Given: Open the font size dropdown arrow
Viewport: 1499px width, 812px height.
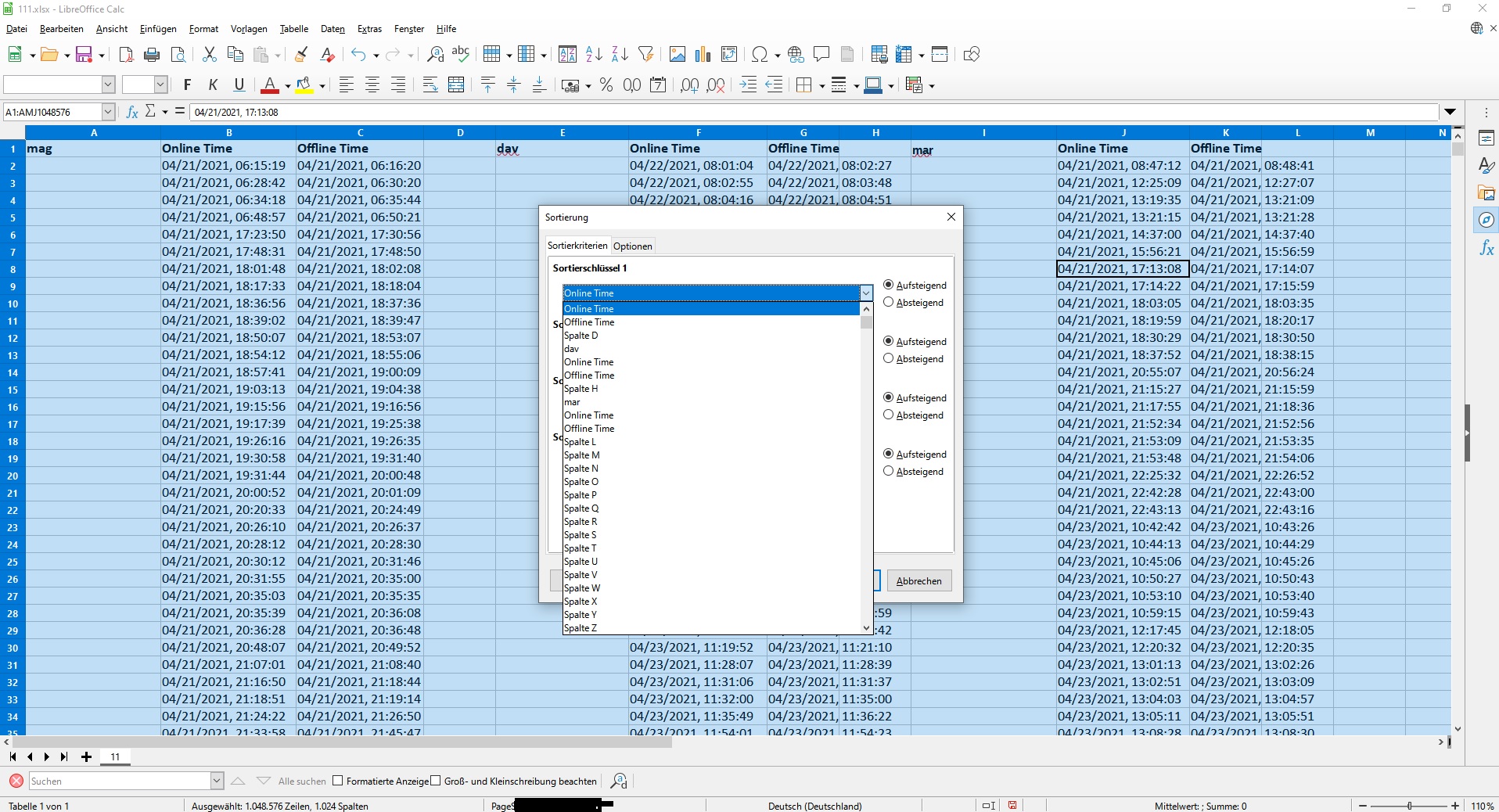Looking at the screenshot, I should [x=160, y=84].
